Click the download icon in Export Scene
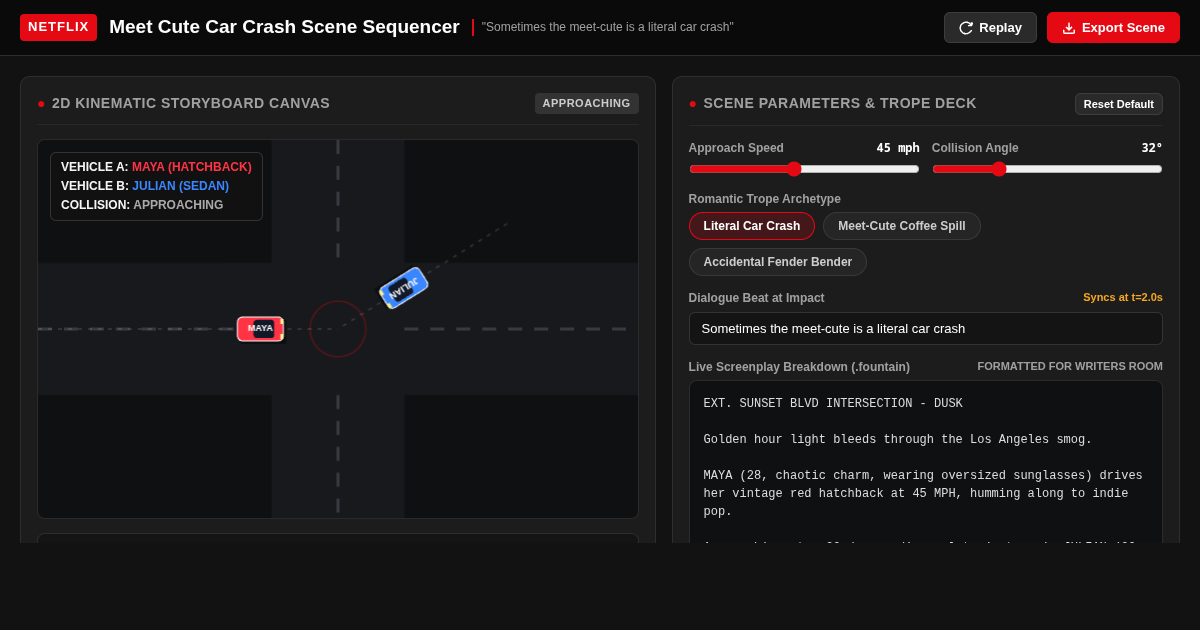Viewport: 1200px width, 630px height. tap(1069, 28)
